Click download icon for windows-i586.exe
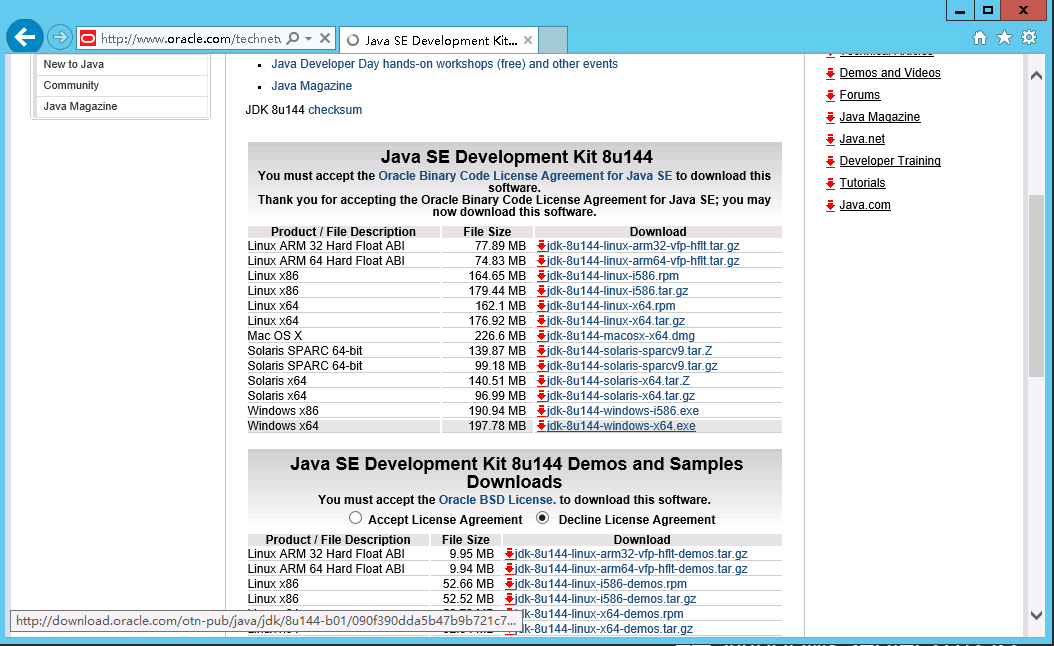 (541, 411)
